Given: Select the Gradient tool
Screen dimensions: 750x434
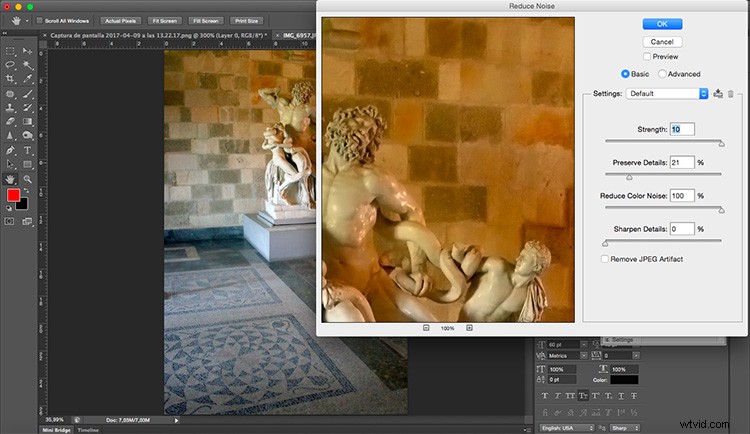Looking at the screenshot, I should coord(27,122).
